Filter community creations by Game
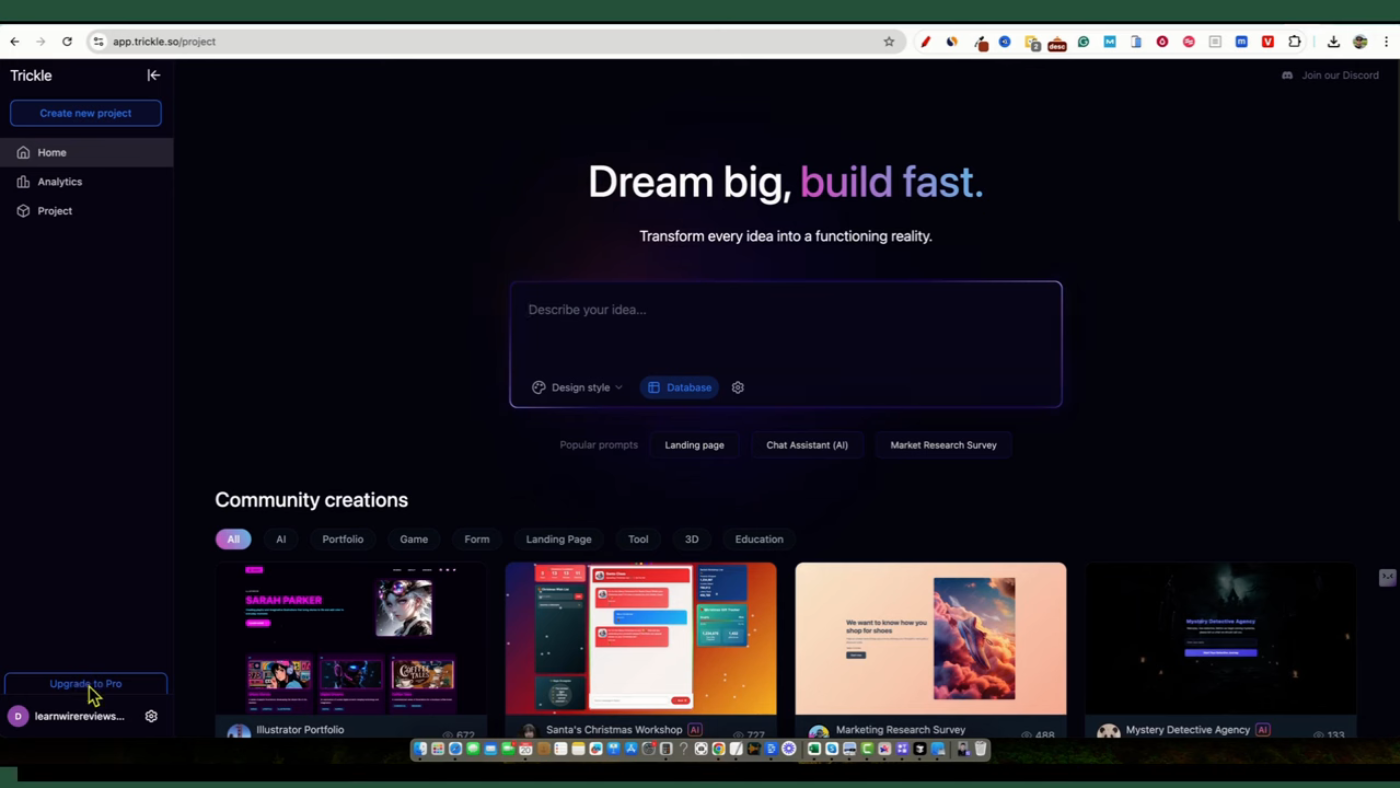 (414, 539)
